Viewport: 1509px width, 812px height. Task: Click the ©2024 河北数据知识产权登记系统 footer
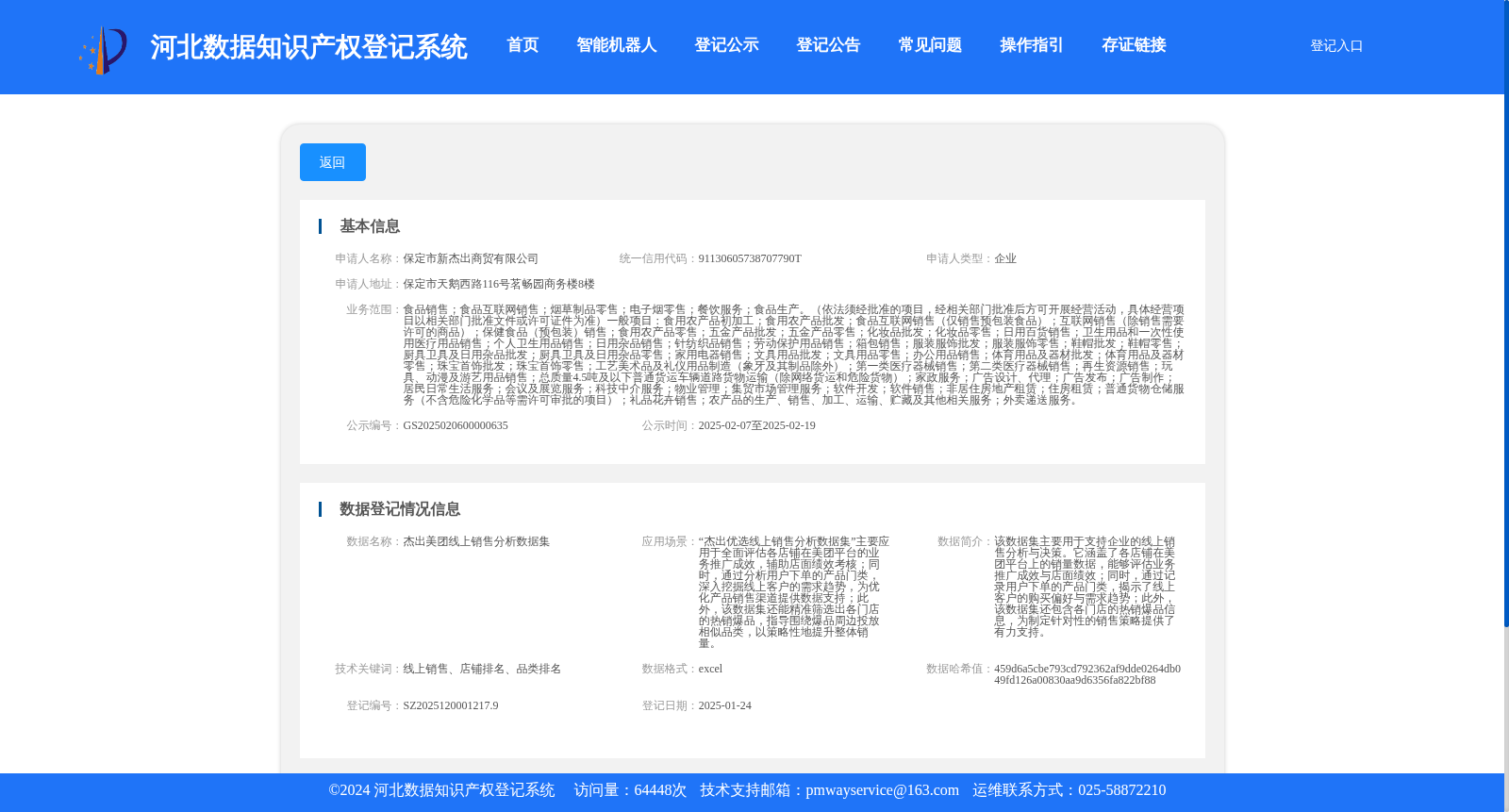coord(441,790)
